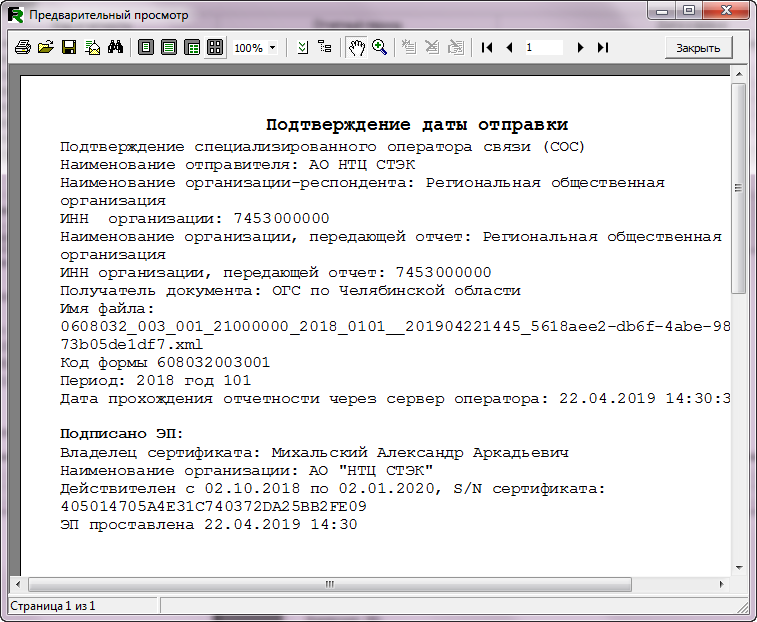Click the line ЭП проставлена 22.04.2019 14:30
The height and width of the screenshot is (622, 757).
point(209,524)
